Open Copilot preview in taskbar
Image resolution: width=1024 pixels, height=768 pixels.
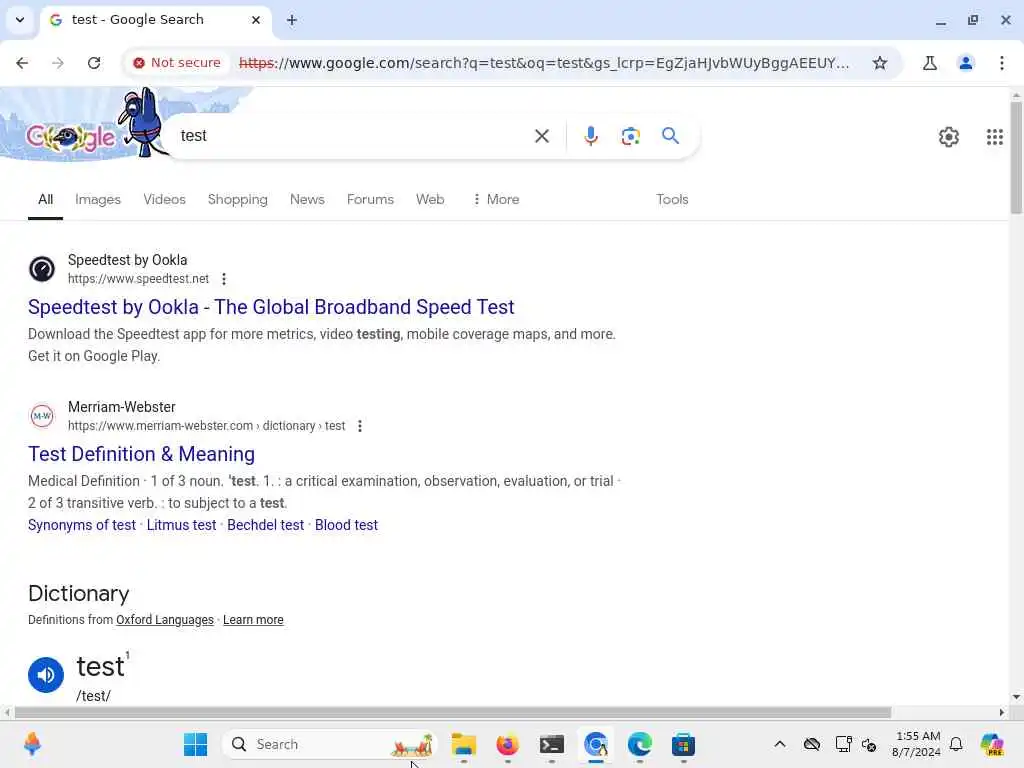pyautogui.click(x=992, y=744)
